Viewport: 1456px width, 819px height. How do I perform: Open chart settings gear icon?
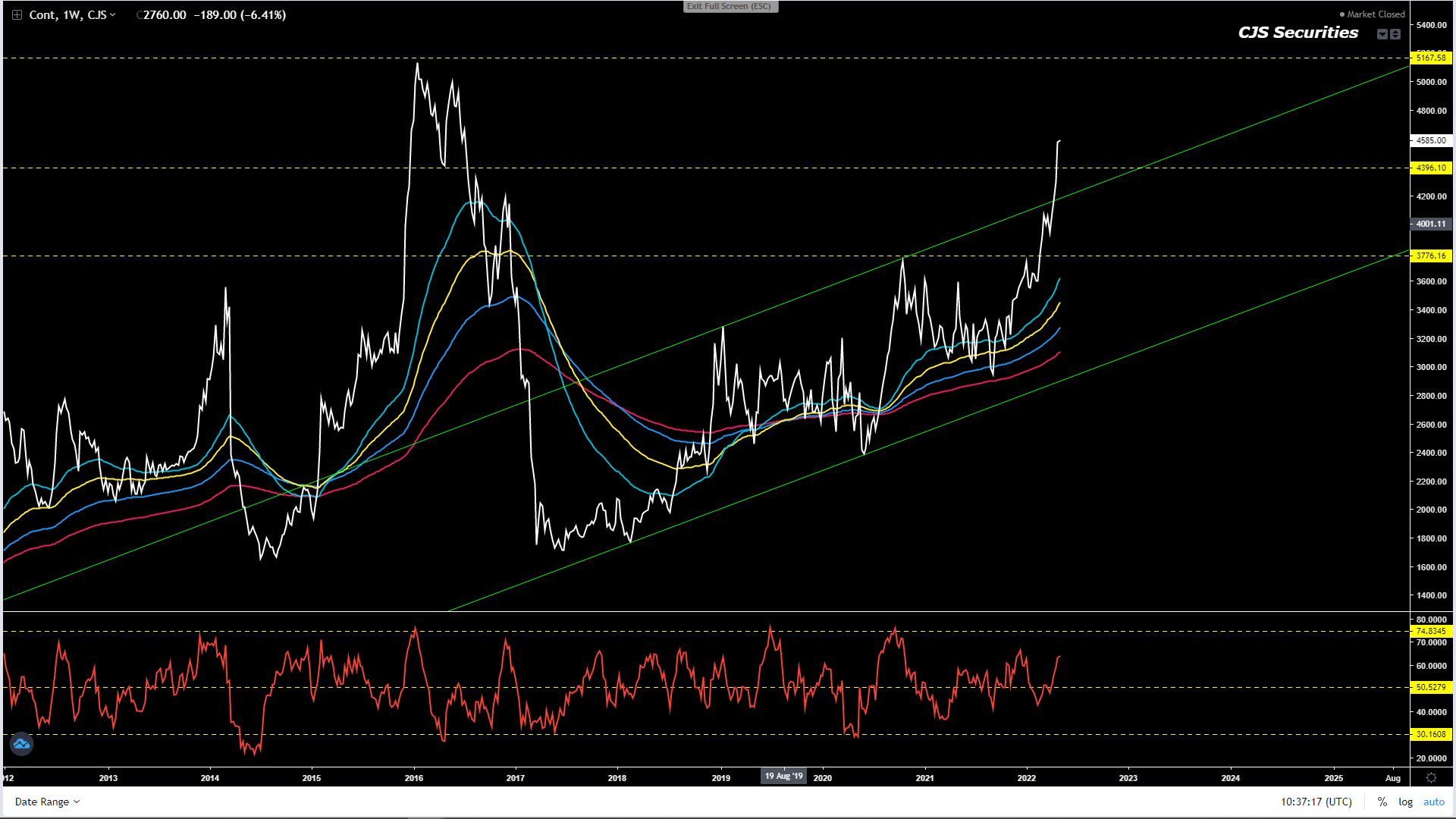[1431, 778]
